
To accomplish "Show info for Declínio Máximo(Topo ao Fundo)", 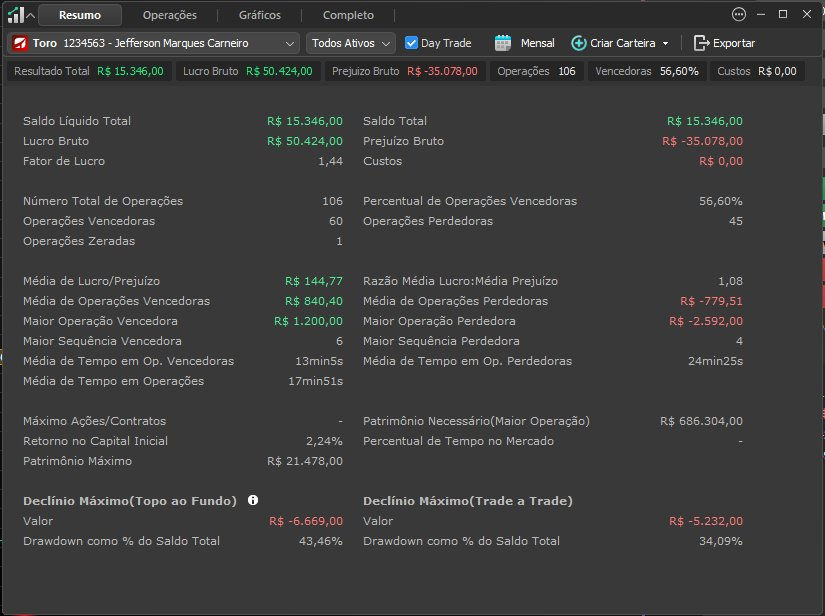I will 253,500.
